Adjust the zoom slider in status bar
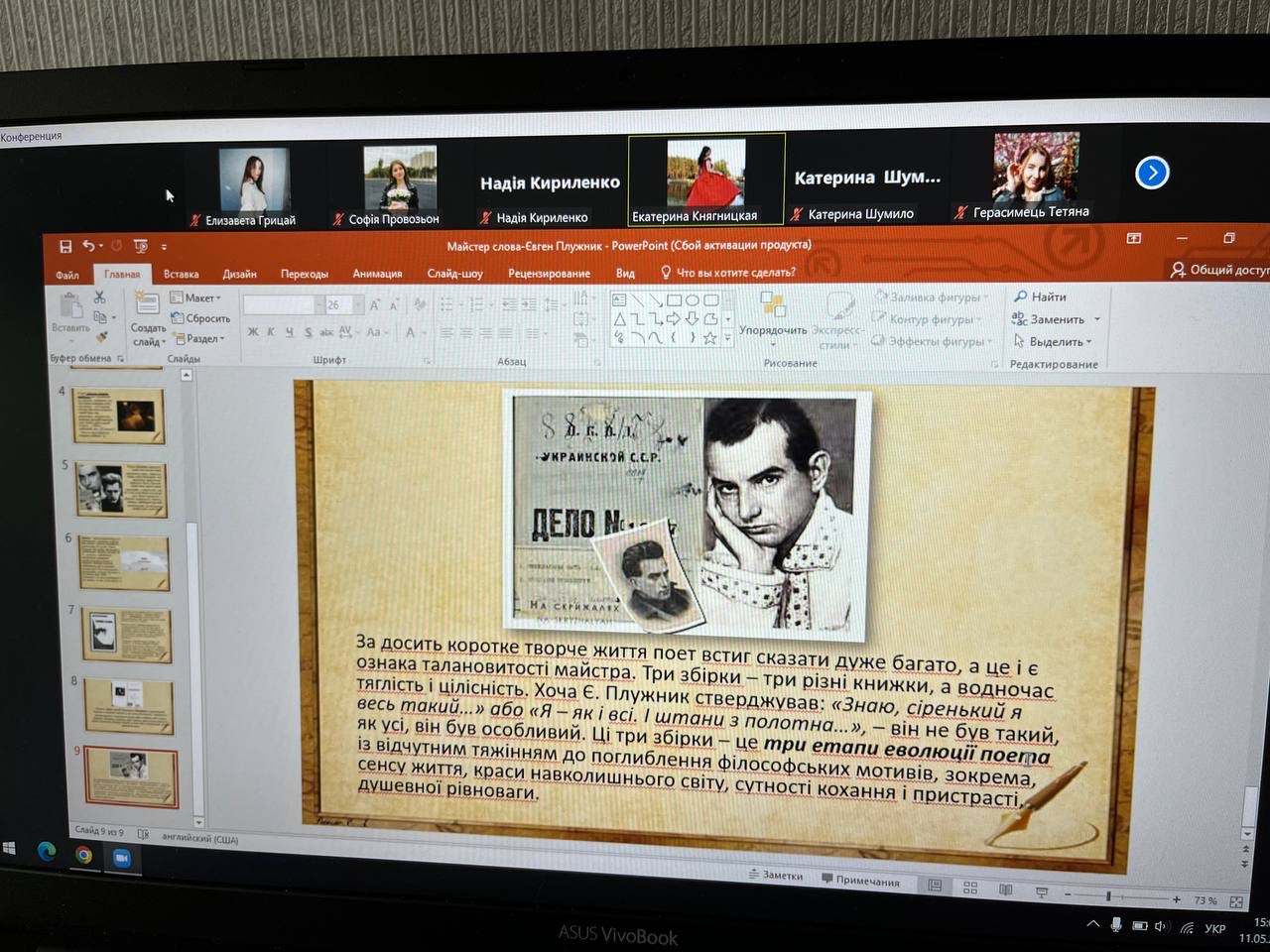This screenshot has height=952, width=1270. pyautogui.click(x=1109, y=896)
